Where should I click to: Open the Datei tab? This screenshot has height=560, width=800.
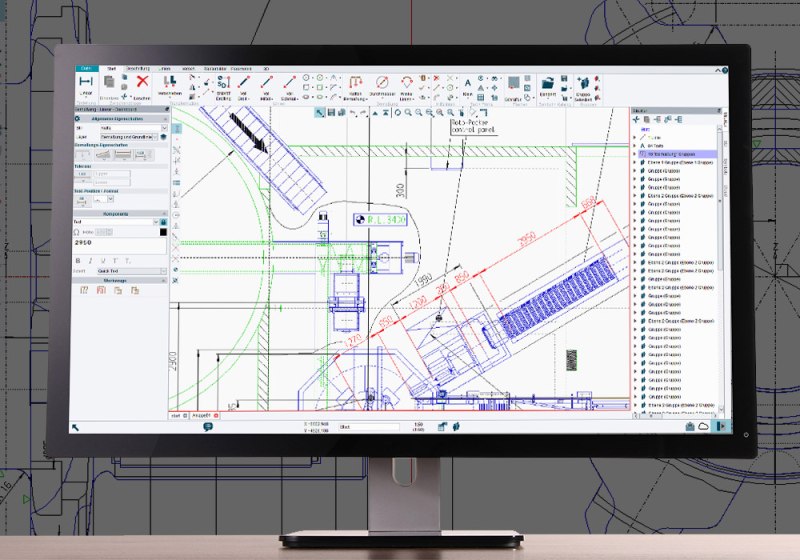point(87,68)
